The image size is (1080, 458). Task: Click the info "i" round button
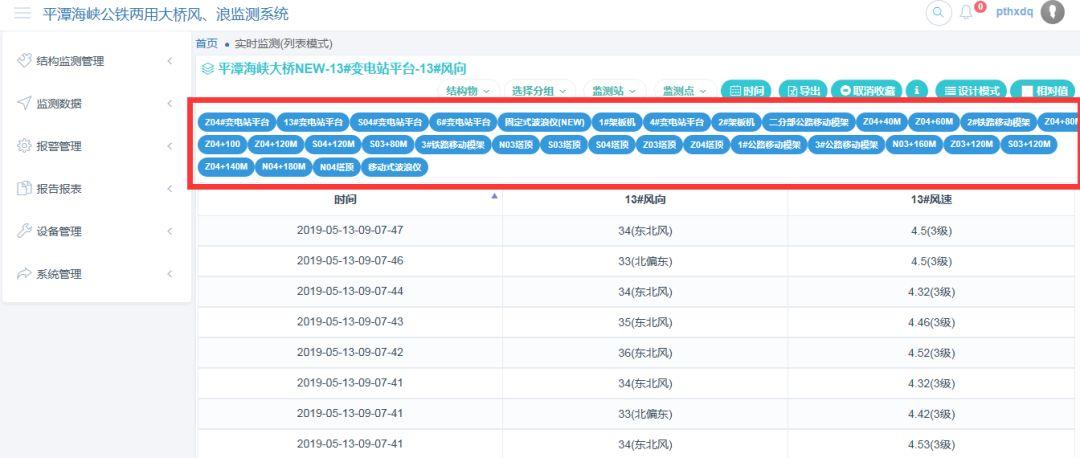coord(917,90)
